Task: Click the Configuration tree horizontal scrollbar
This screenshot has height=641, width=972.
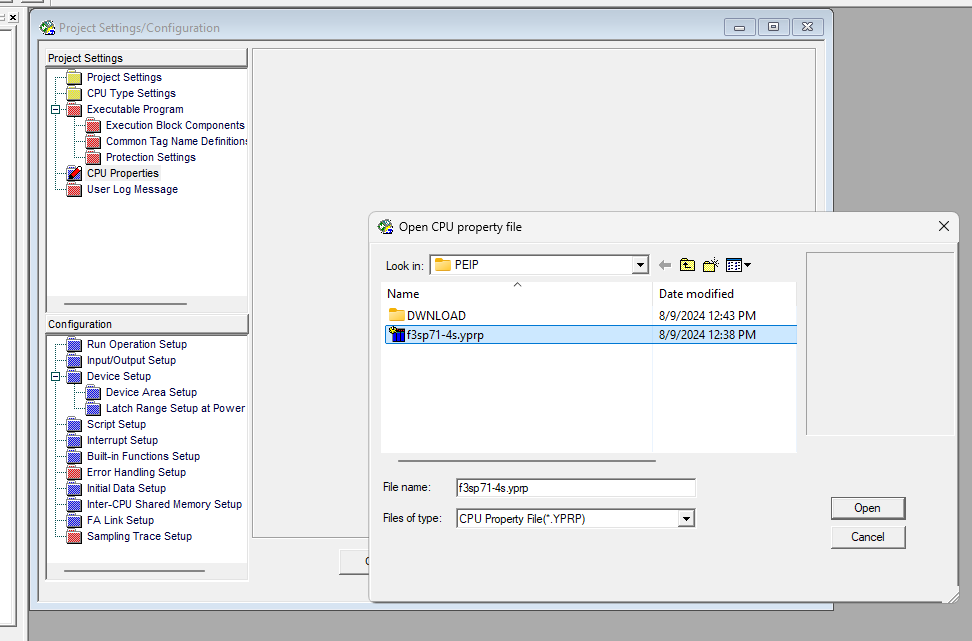Action: [x=135, y=571]
